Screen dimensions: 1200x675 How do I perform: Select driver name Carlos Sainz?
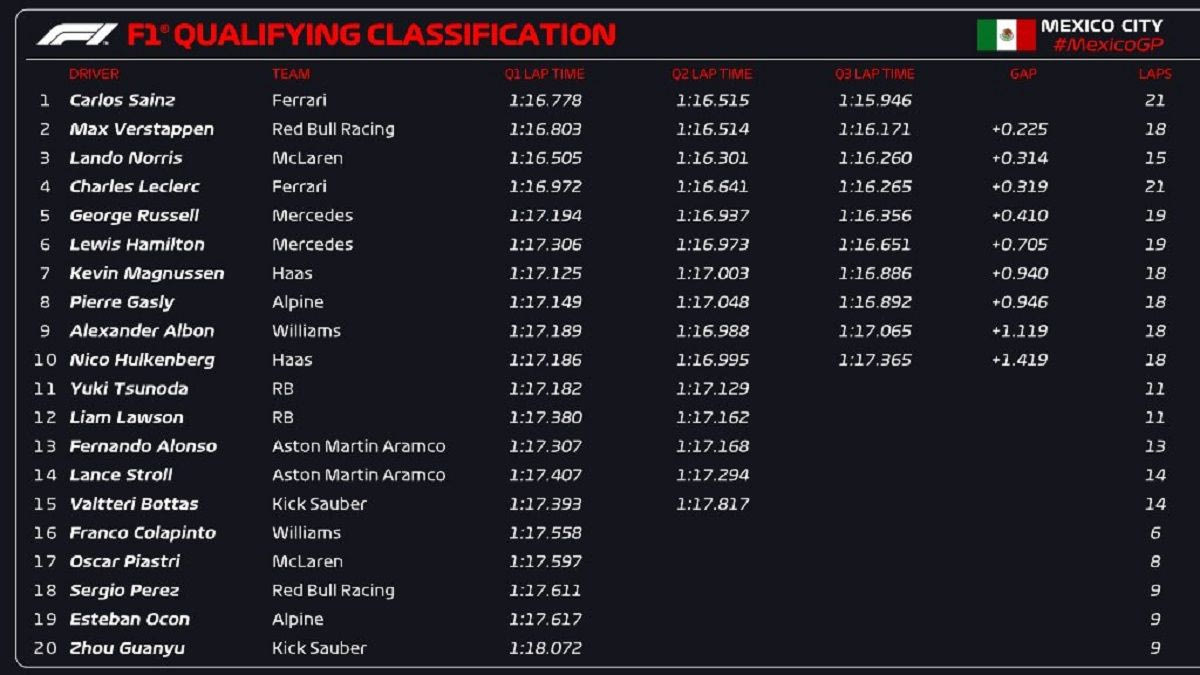[x=122, y=100]
